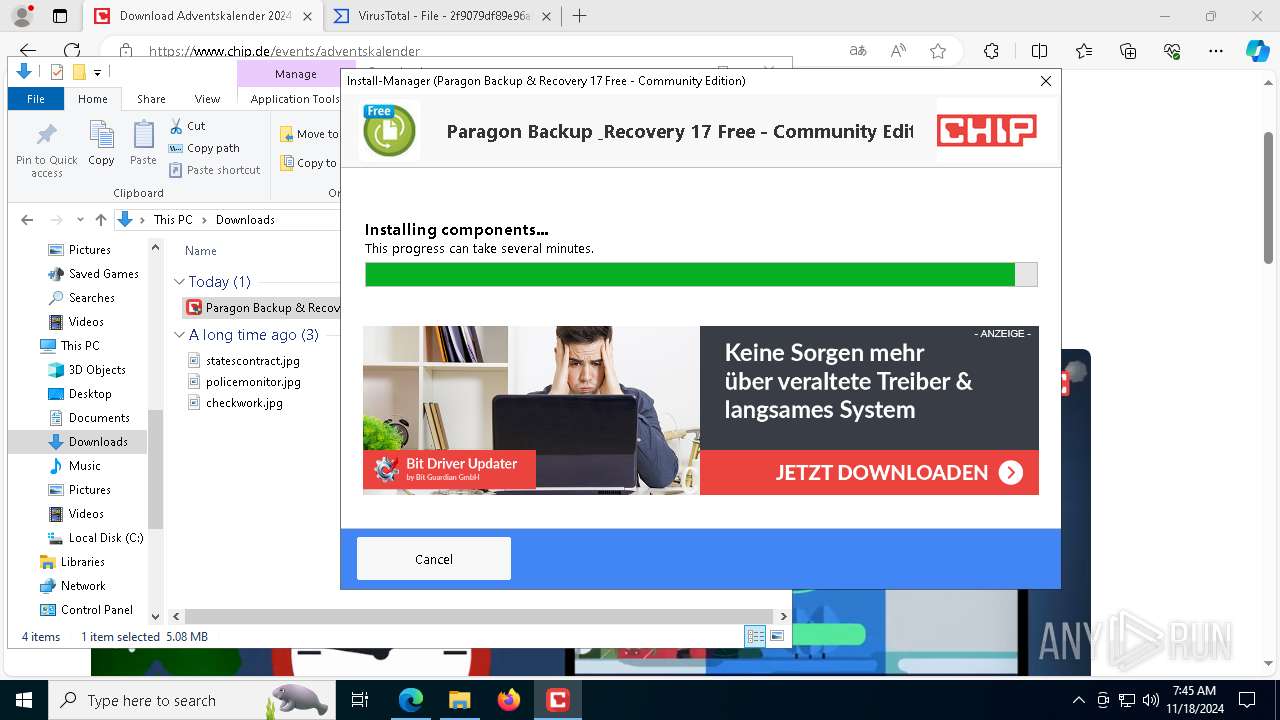
Task: Click the CHIP logo in installer
Action: point(986,130)
